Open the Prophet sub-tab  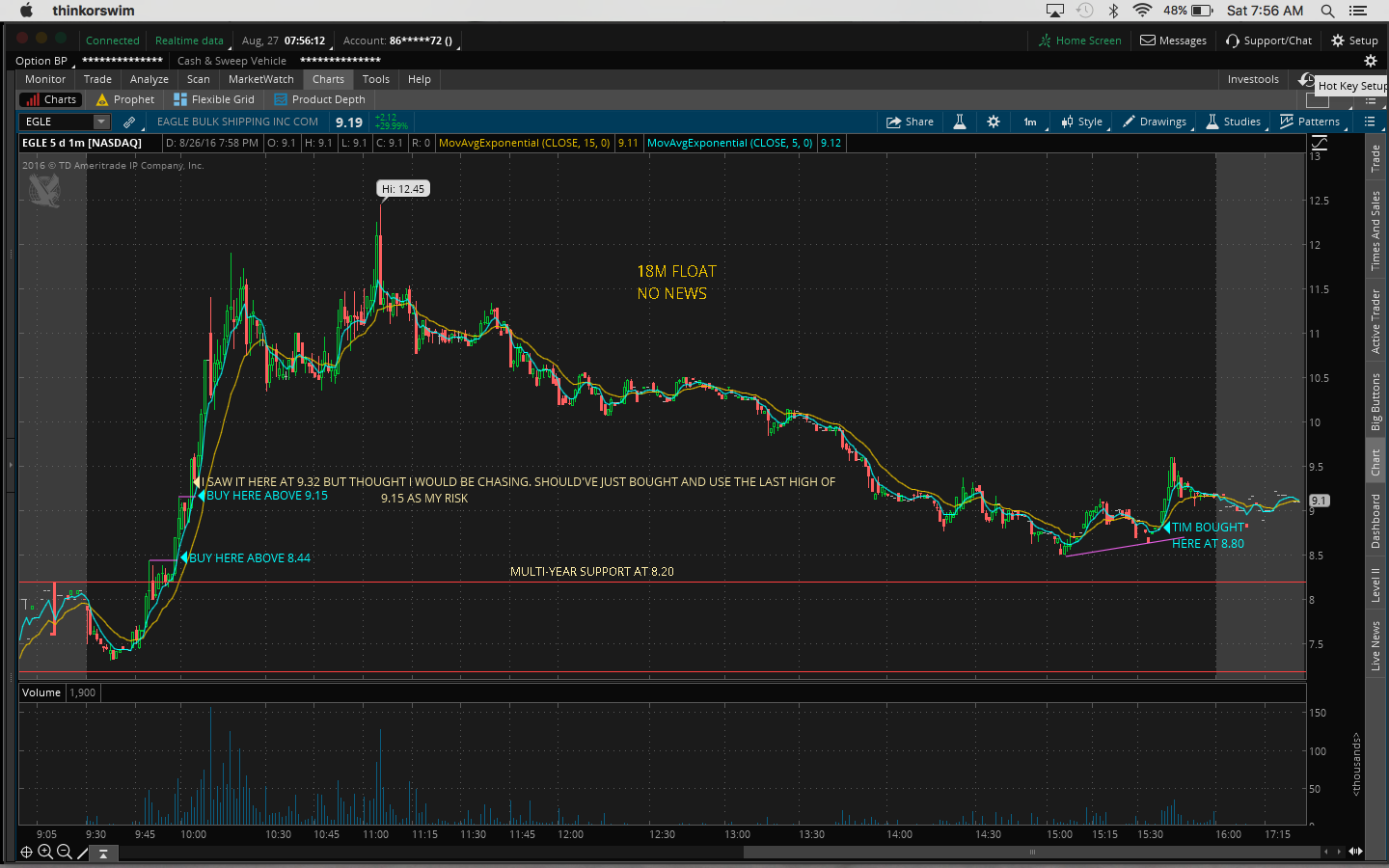pyautogui.click(x=125, y=99)
